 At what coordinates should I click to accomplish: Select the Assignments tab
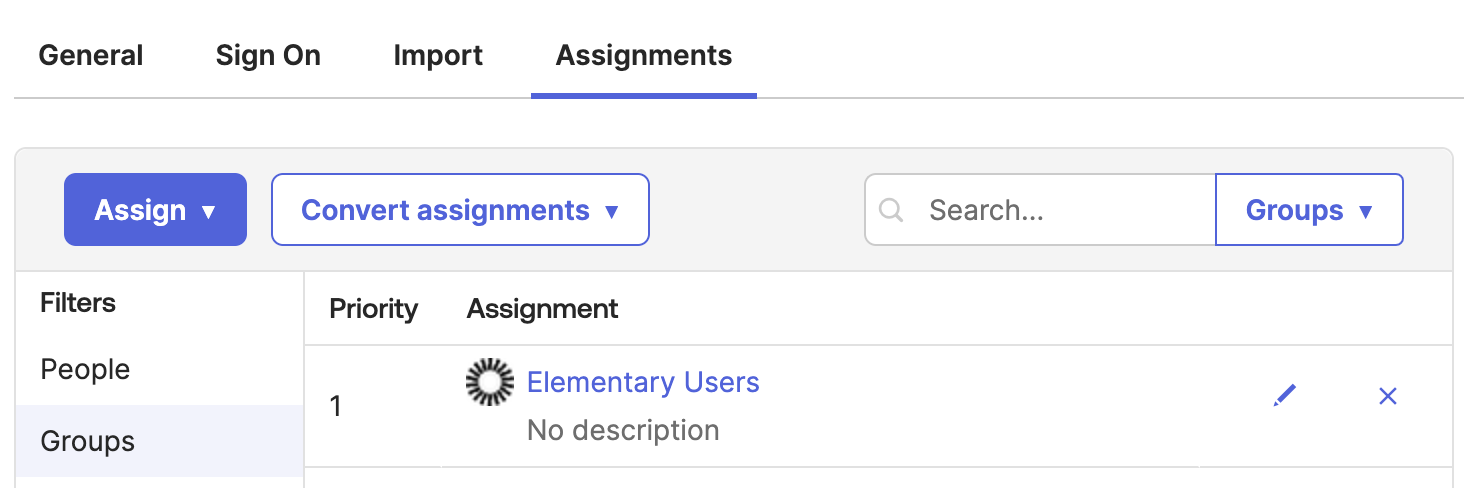point(644,55)
